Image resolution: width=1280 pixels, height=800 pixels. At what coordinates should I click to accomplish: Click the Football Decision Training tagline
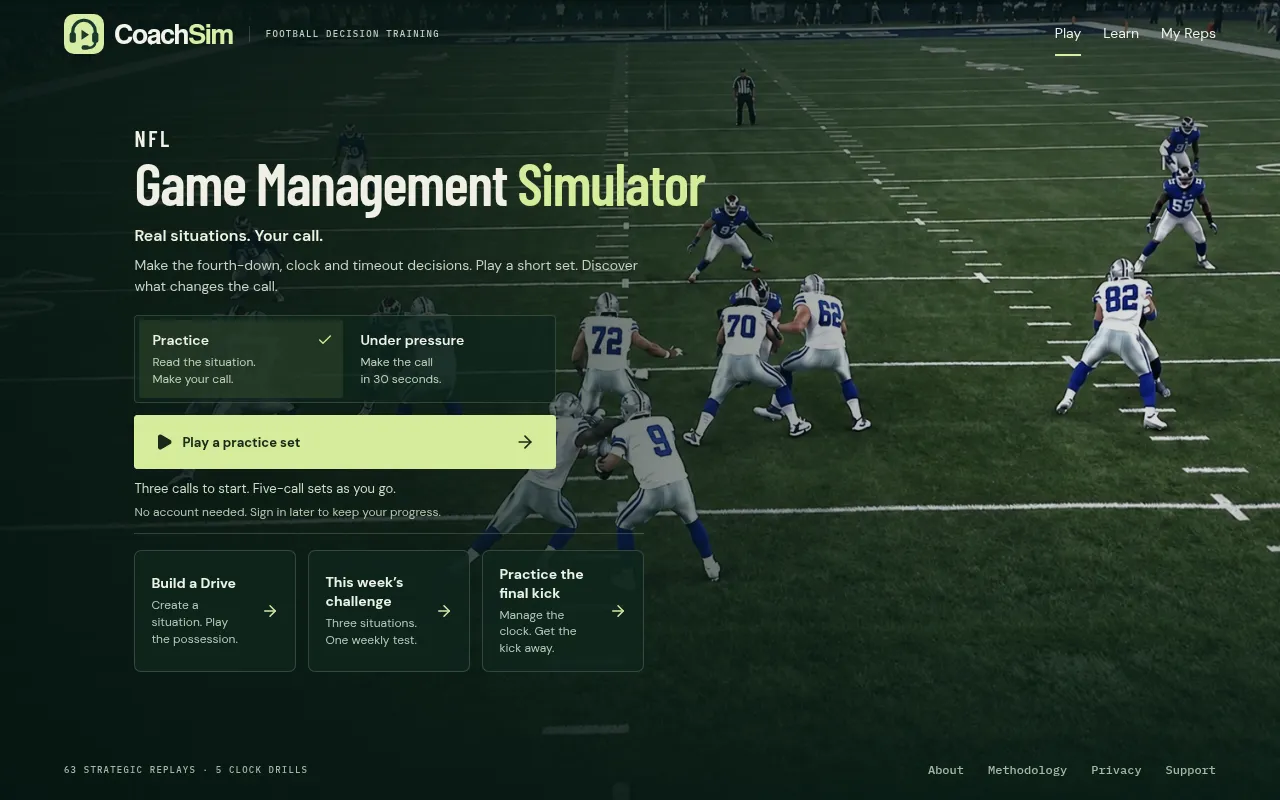pos(352,34)
